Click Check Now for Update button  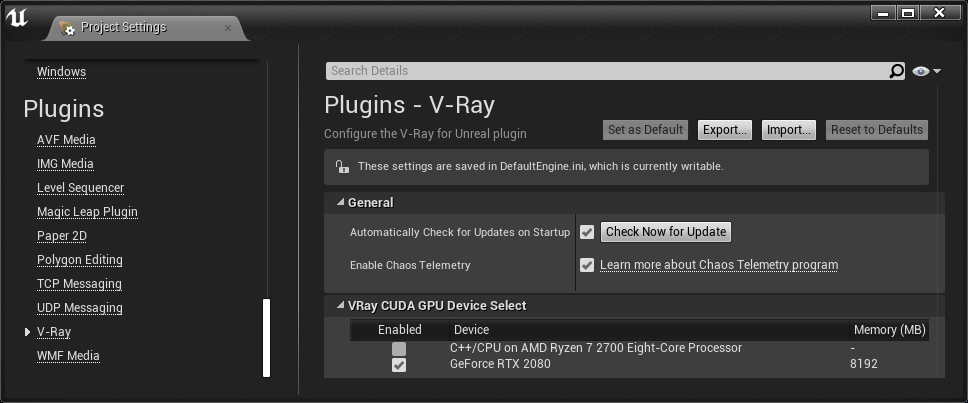(x=666, y=232)
